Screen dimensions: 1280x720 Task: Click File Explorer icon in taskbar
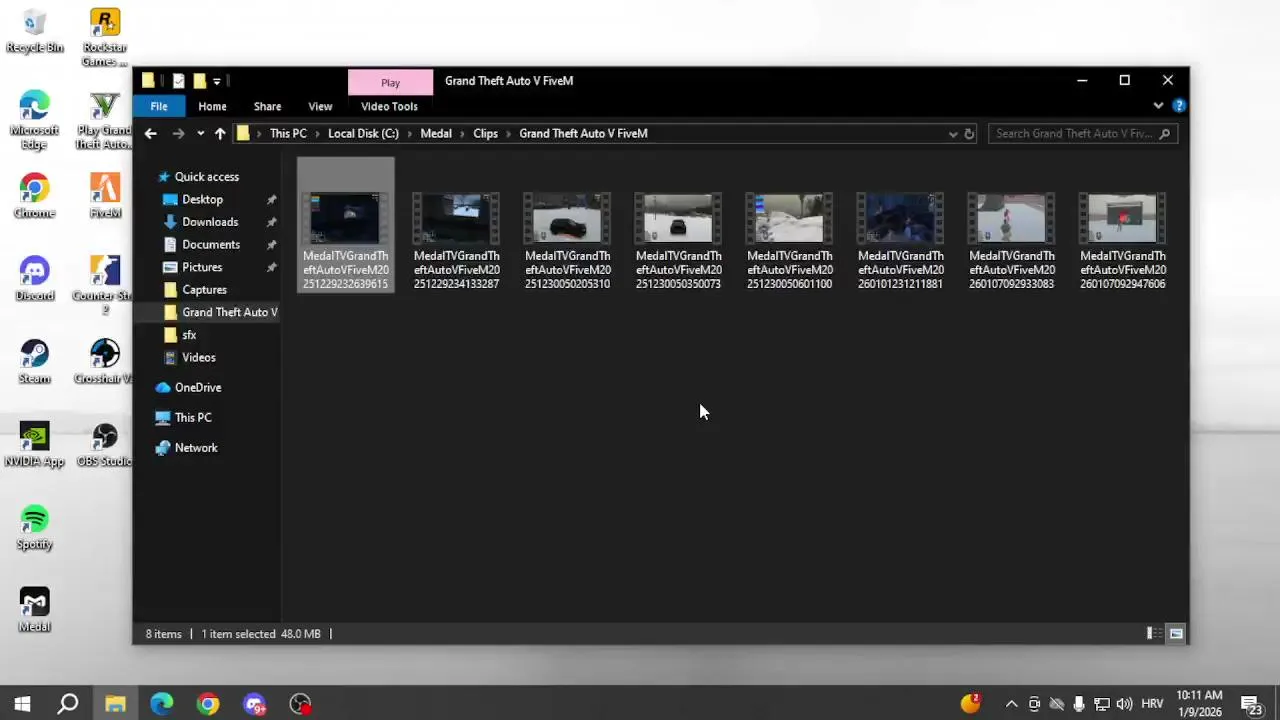pos(115,704)
